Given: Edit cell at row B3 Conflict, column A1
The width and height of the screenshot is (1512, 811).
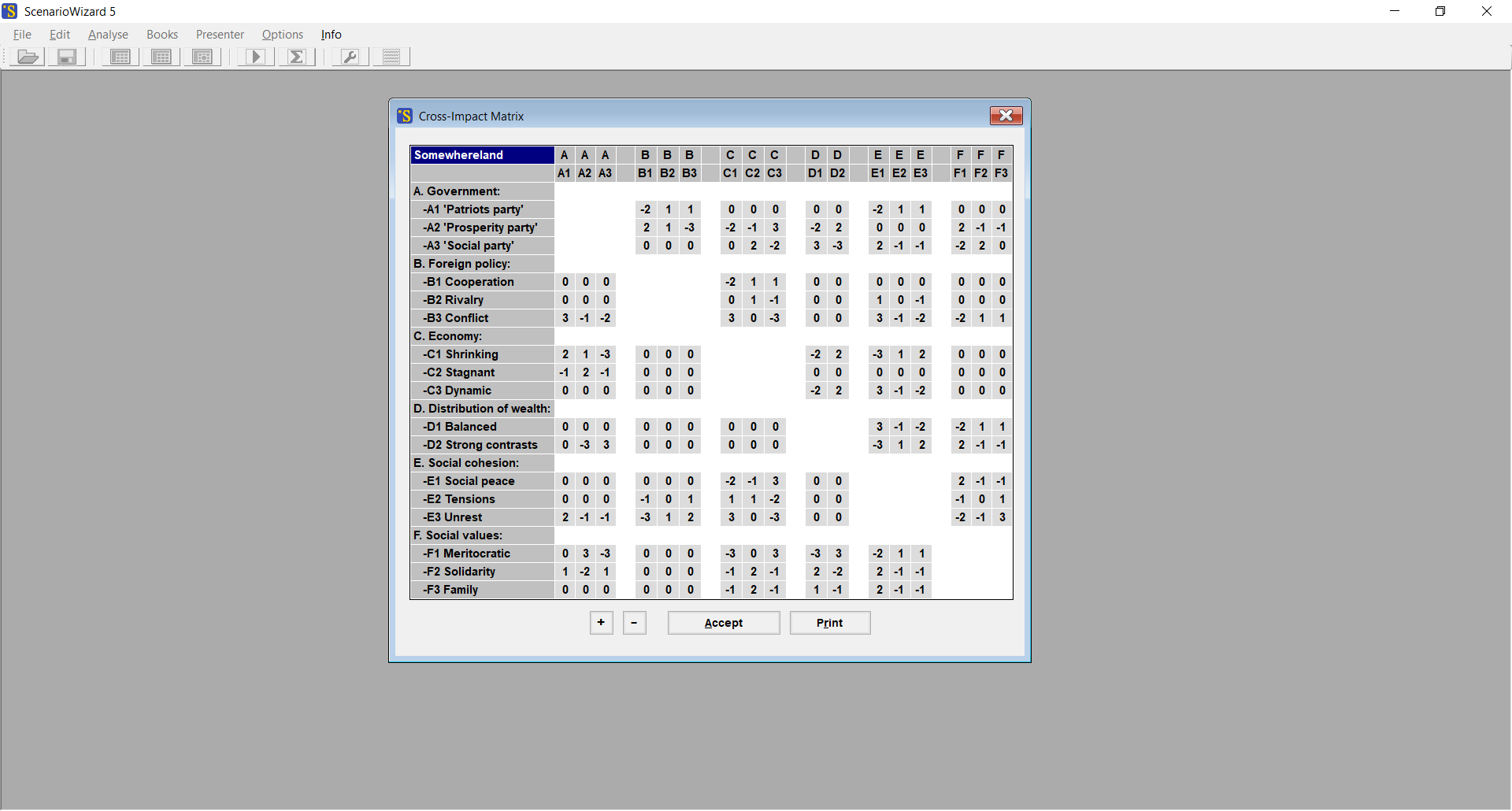Looking at the screenshot, I should pyautogui.click(x=565, y=318).
